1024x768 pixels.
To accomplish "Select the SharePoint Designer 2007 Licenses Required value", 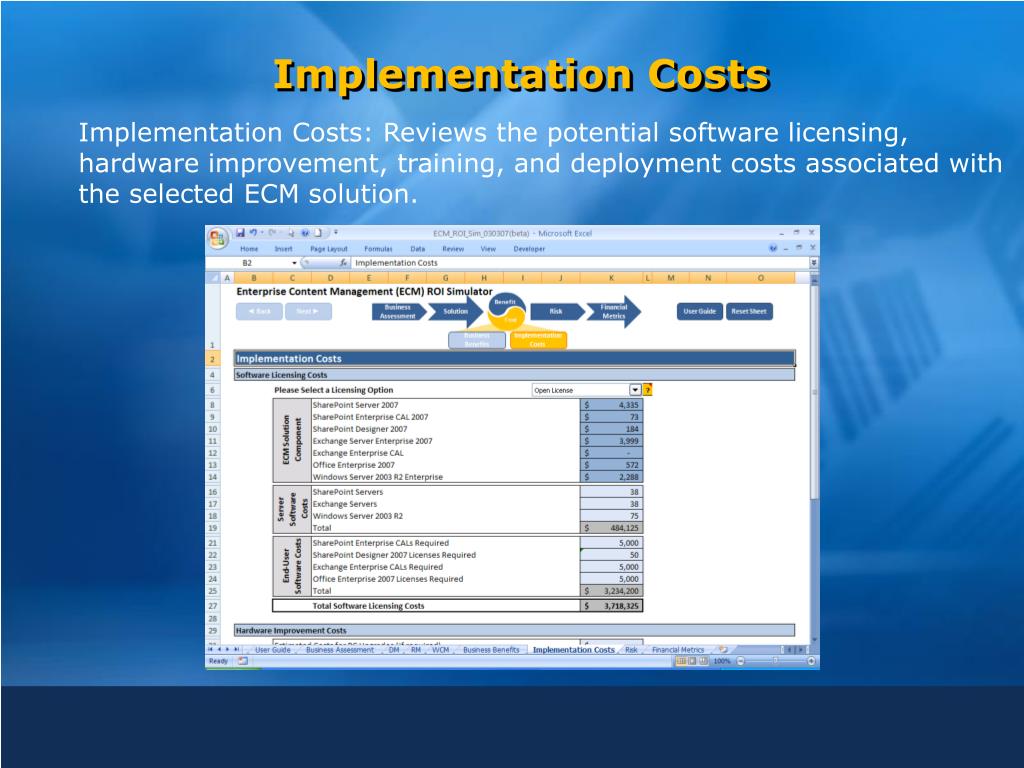I will coord(611,555).
